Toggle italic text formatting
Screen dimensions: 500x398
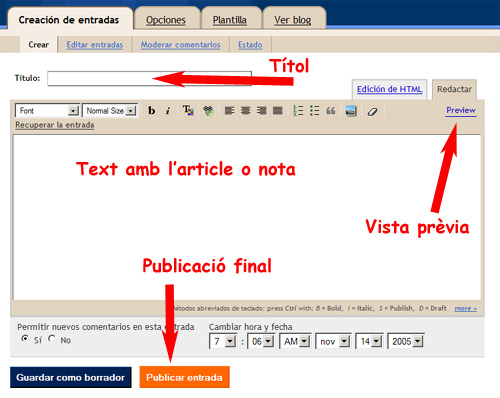click(x=168, y=111)
